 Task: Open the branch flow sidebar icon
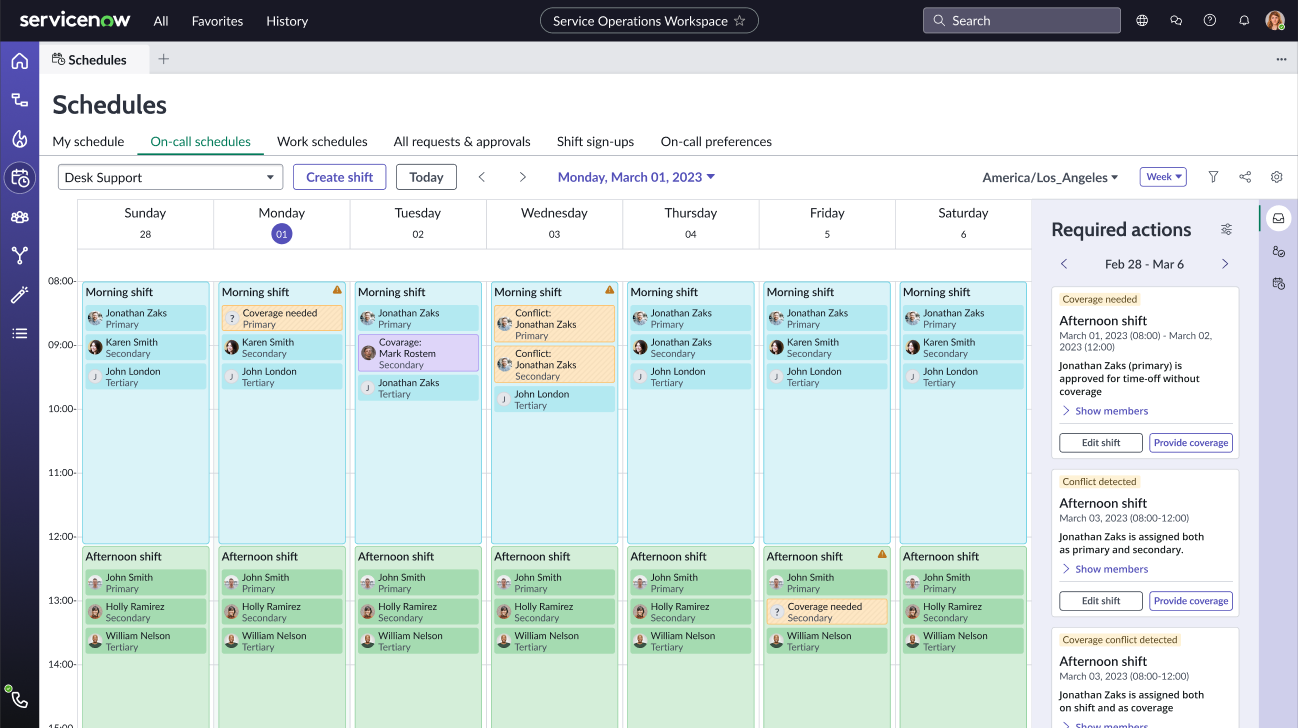click(19, 256)
